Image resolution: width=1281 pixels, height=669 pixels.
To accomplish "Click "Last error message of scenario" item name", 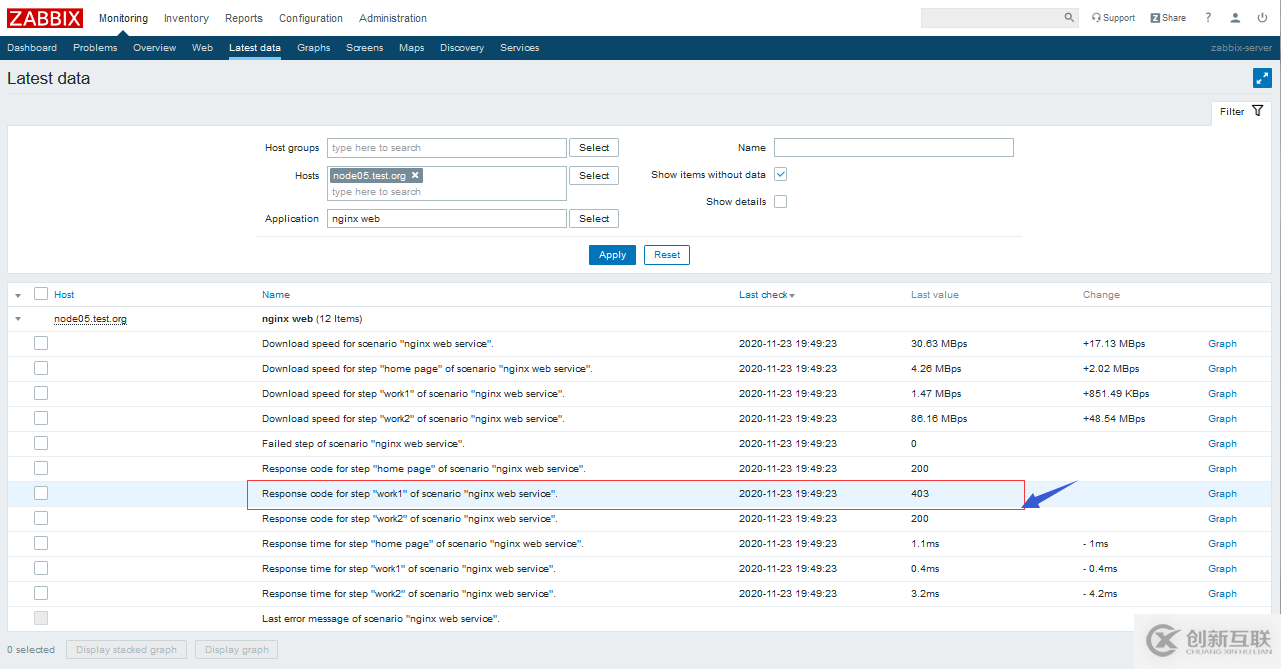I will [x=380, y=618].
